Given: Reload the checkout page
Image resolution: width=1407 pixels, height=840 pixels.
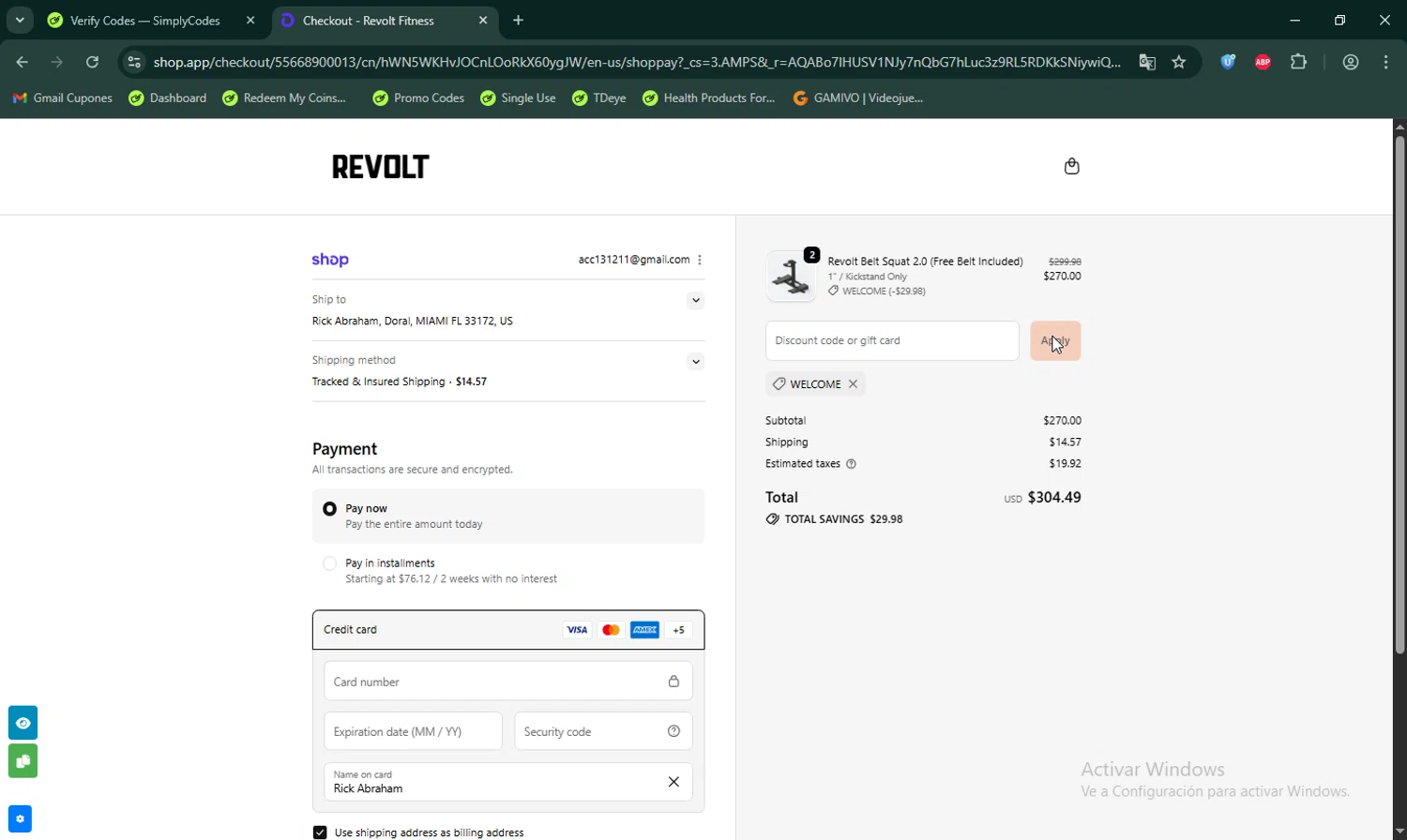Looking at the screenshot, I should pyautogui.click(x=92, y=62).
